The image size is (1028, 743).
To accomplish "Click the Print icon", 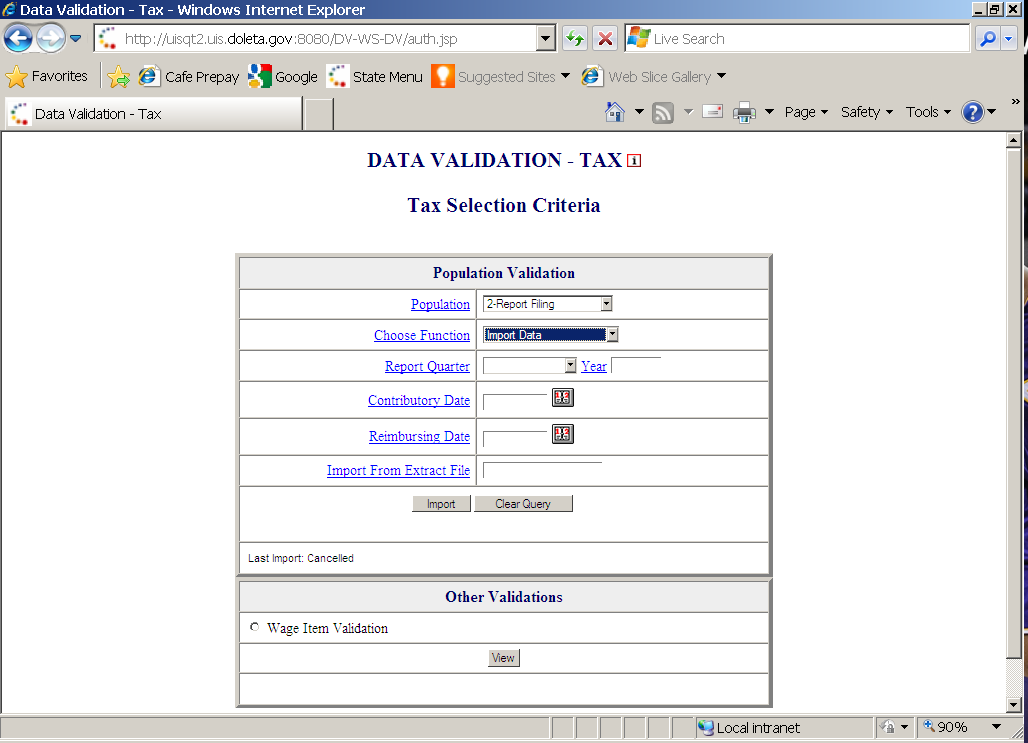I will [x=744, y=113].
